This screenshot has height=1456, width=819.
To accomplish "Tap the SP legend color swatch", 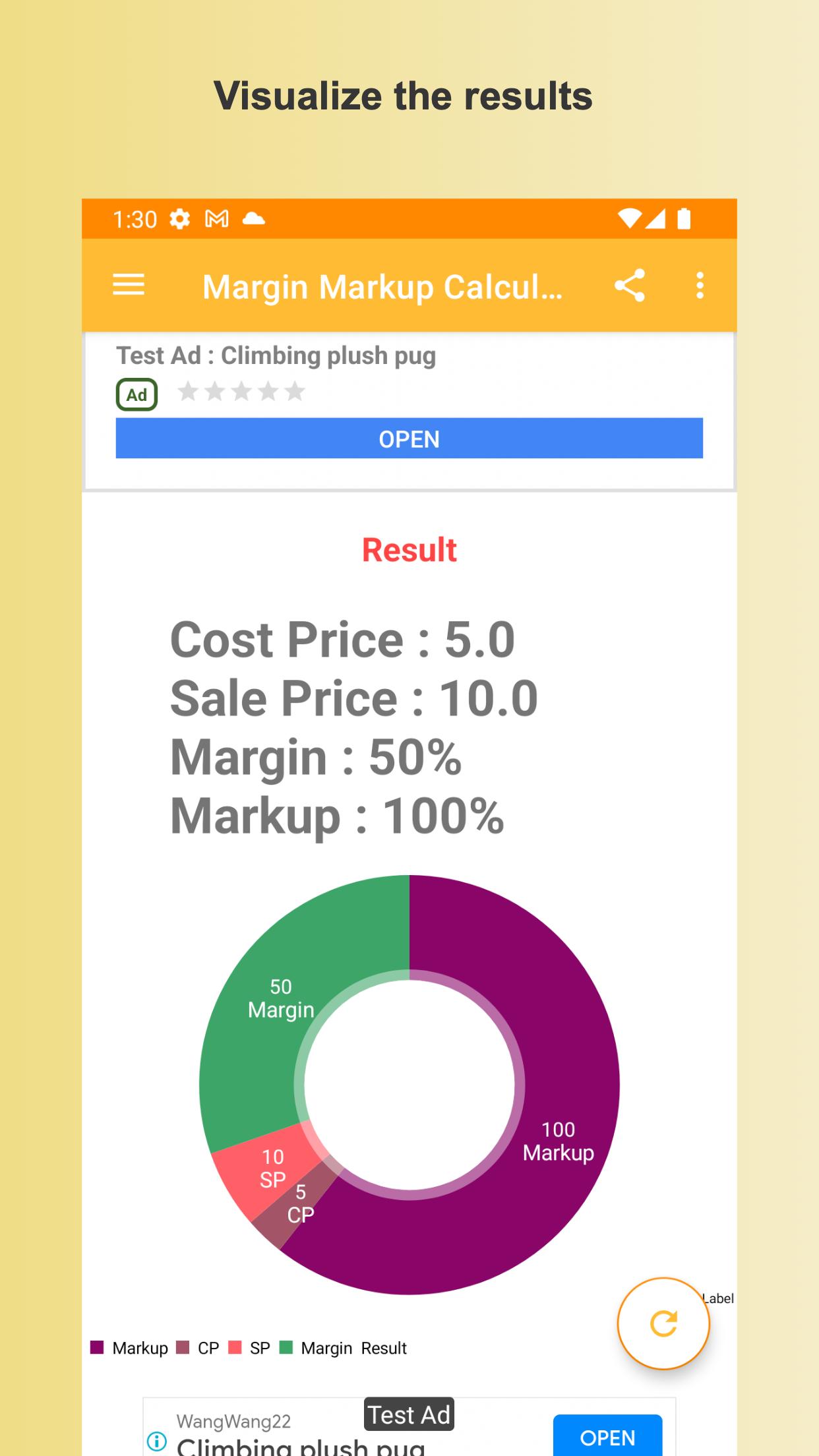I will 235,1347.
